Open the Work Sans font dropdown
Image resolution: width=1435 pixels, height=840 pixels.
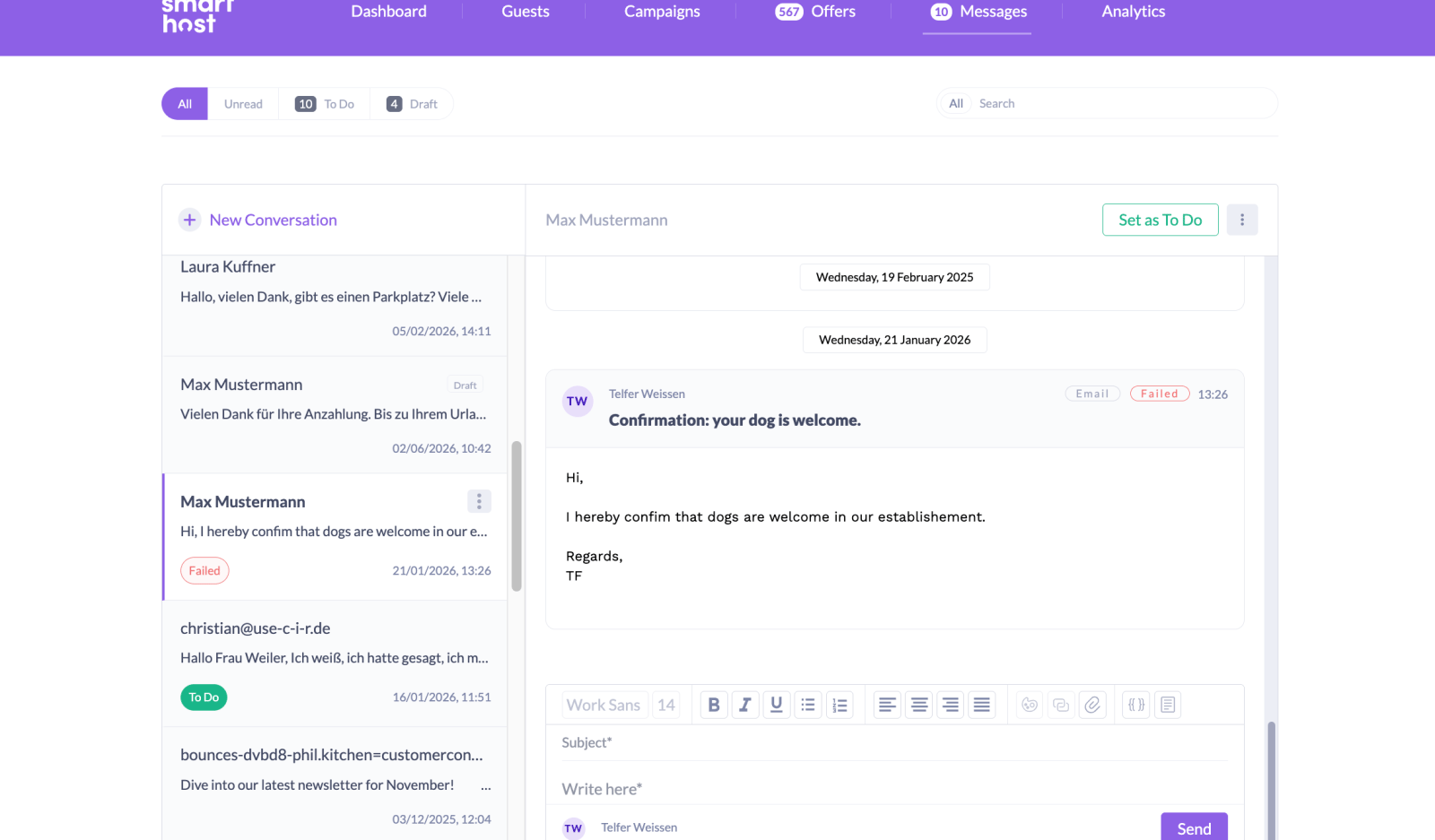(604, 705)
